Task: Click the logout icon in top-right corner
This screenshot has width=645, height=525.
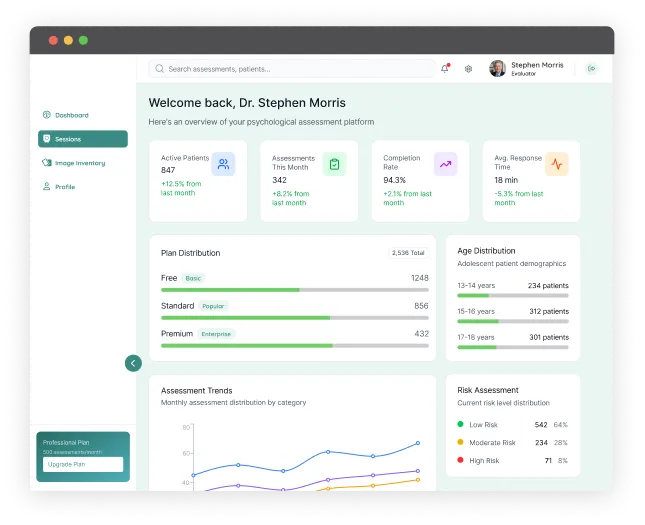Action: pos(592,69)
